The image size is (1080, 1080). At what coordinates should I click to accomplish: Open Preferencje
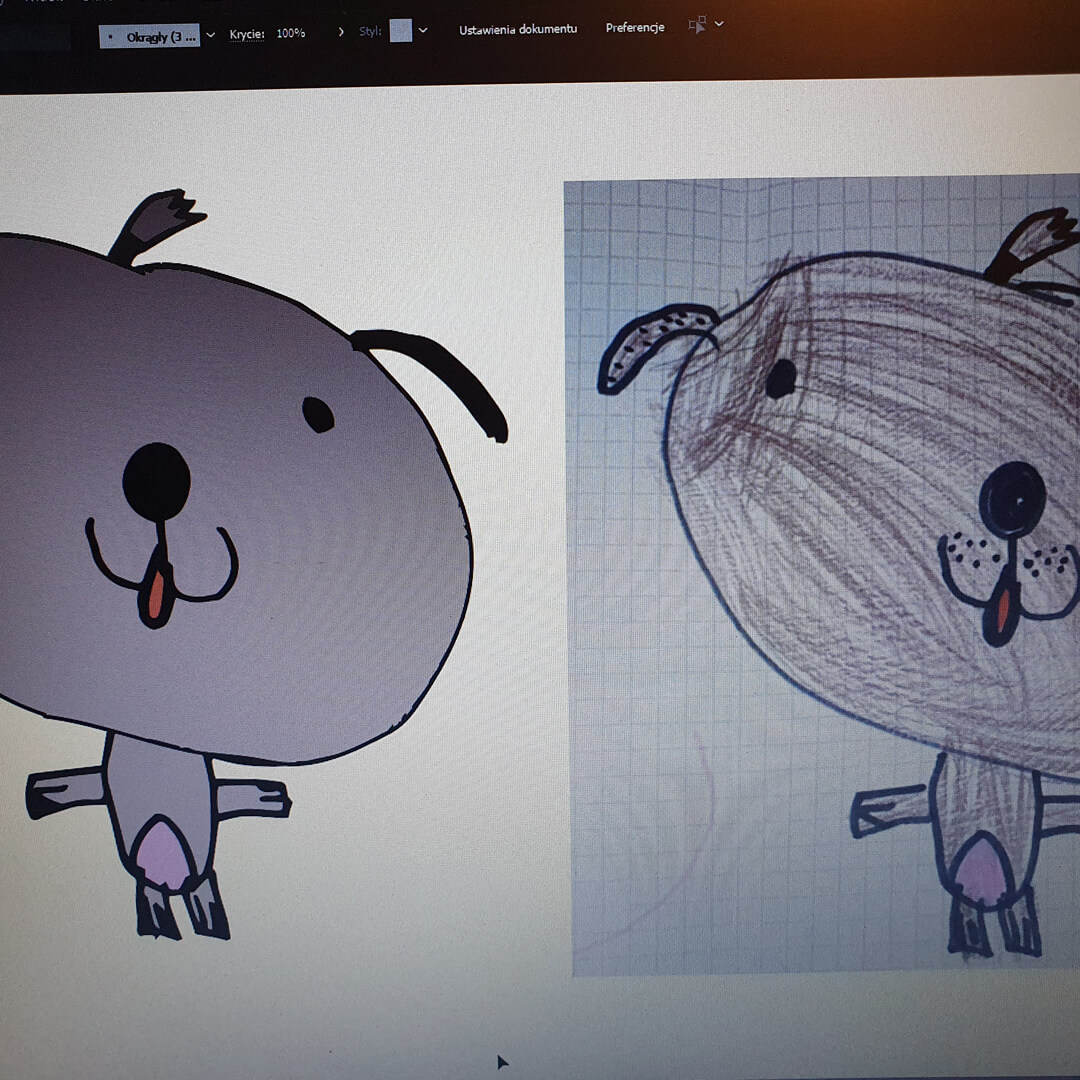[x=635, y=27]
